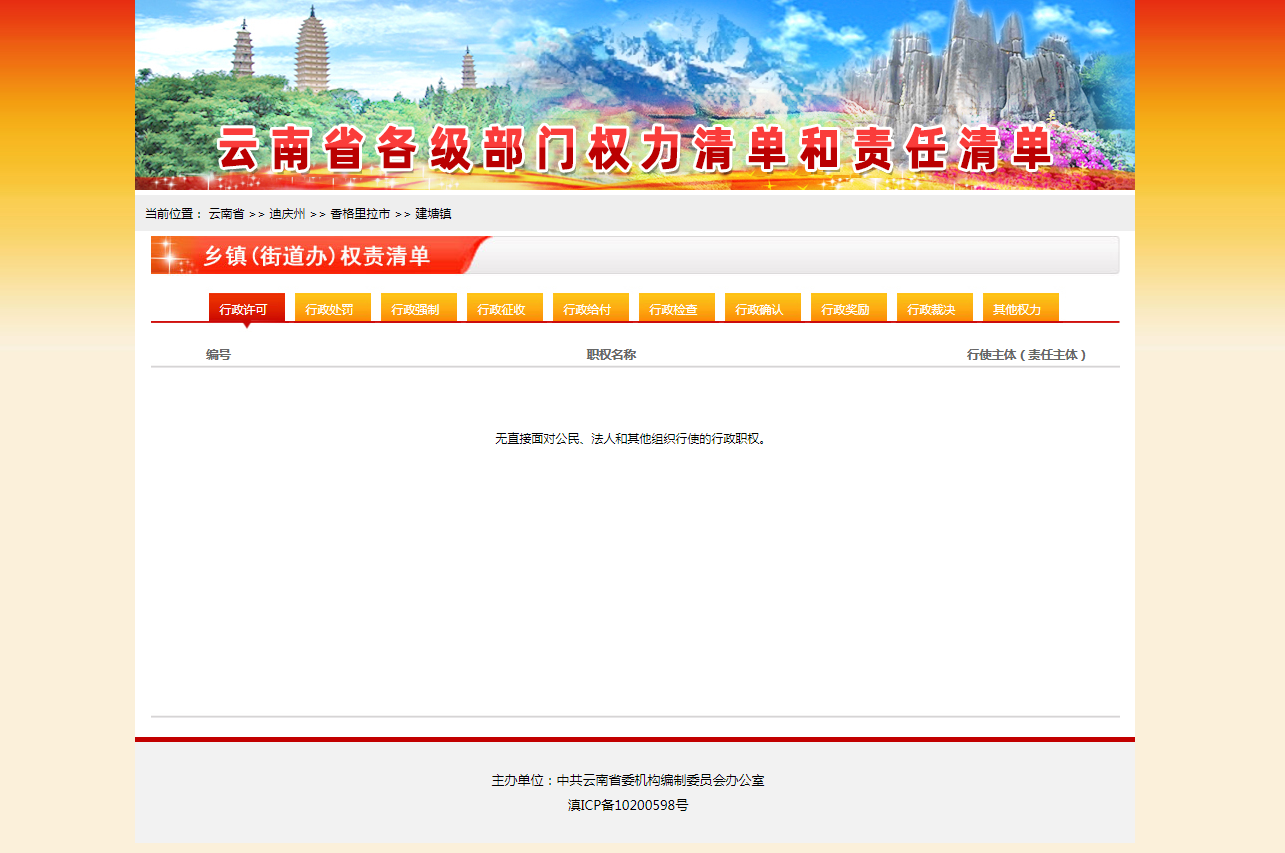The width and height of the screenshot is (1285, 853).
Task: Select the 行政许可 tab
Action: (x=246, y=309)
